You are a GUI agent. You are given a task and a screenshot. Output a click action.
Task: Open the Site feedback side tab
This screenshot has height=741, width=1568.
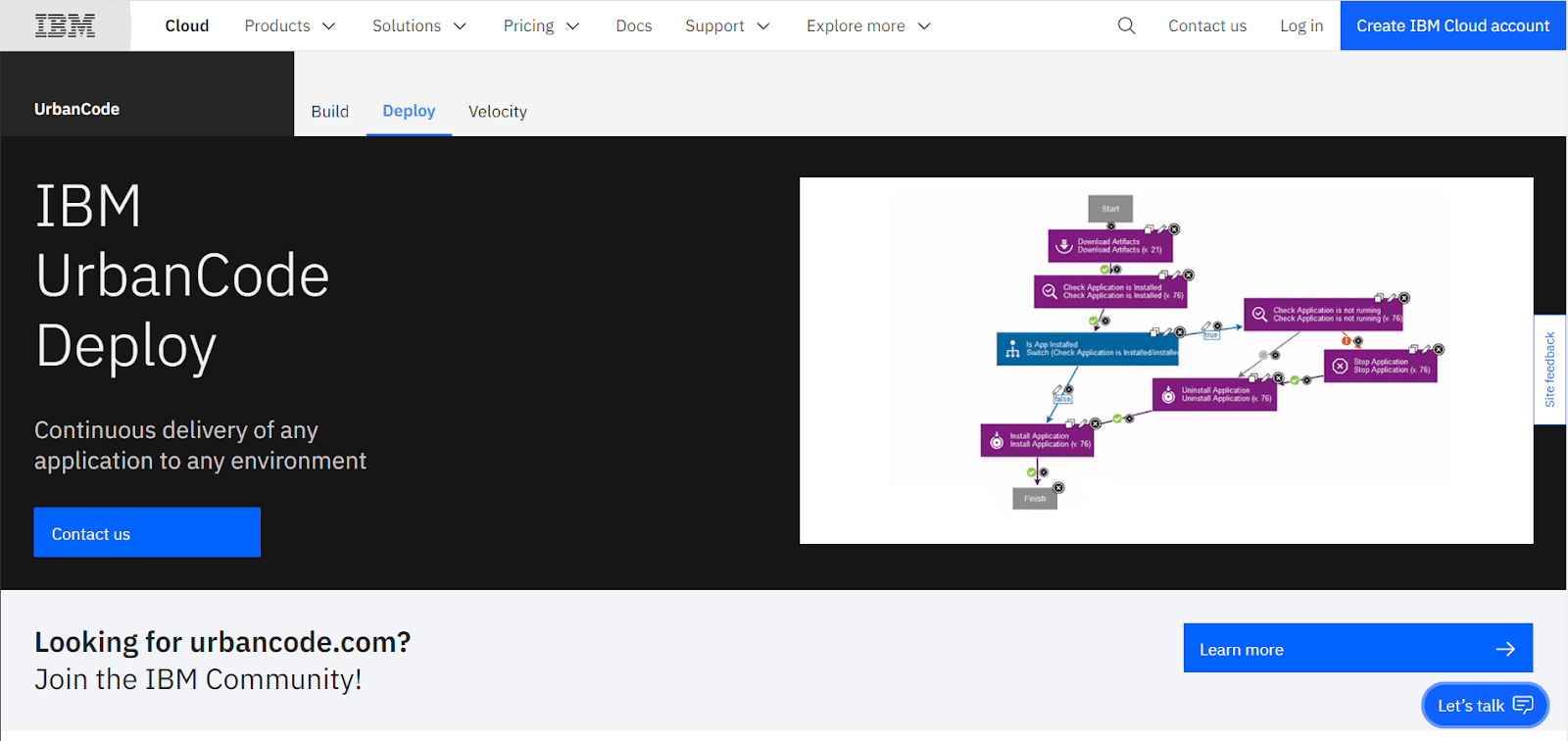point(1549,370)
